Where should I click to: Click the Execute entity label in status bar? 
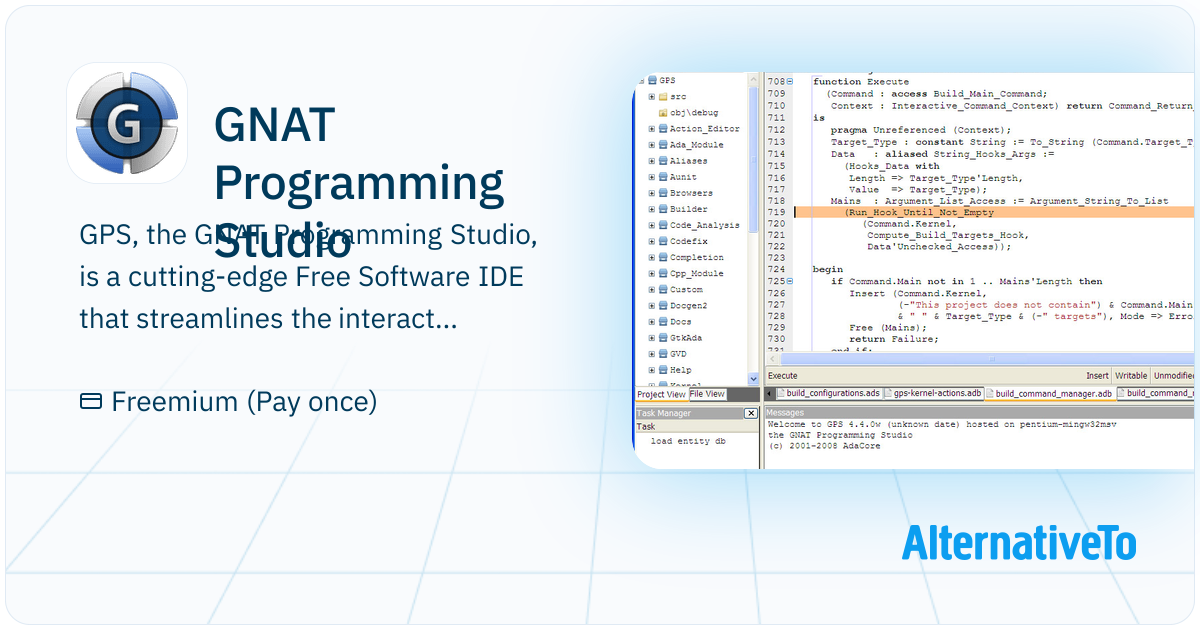[783, 376]
